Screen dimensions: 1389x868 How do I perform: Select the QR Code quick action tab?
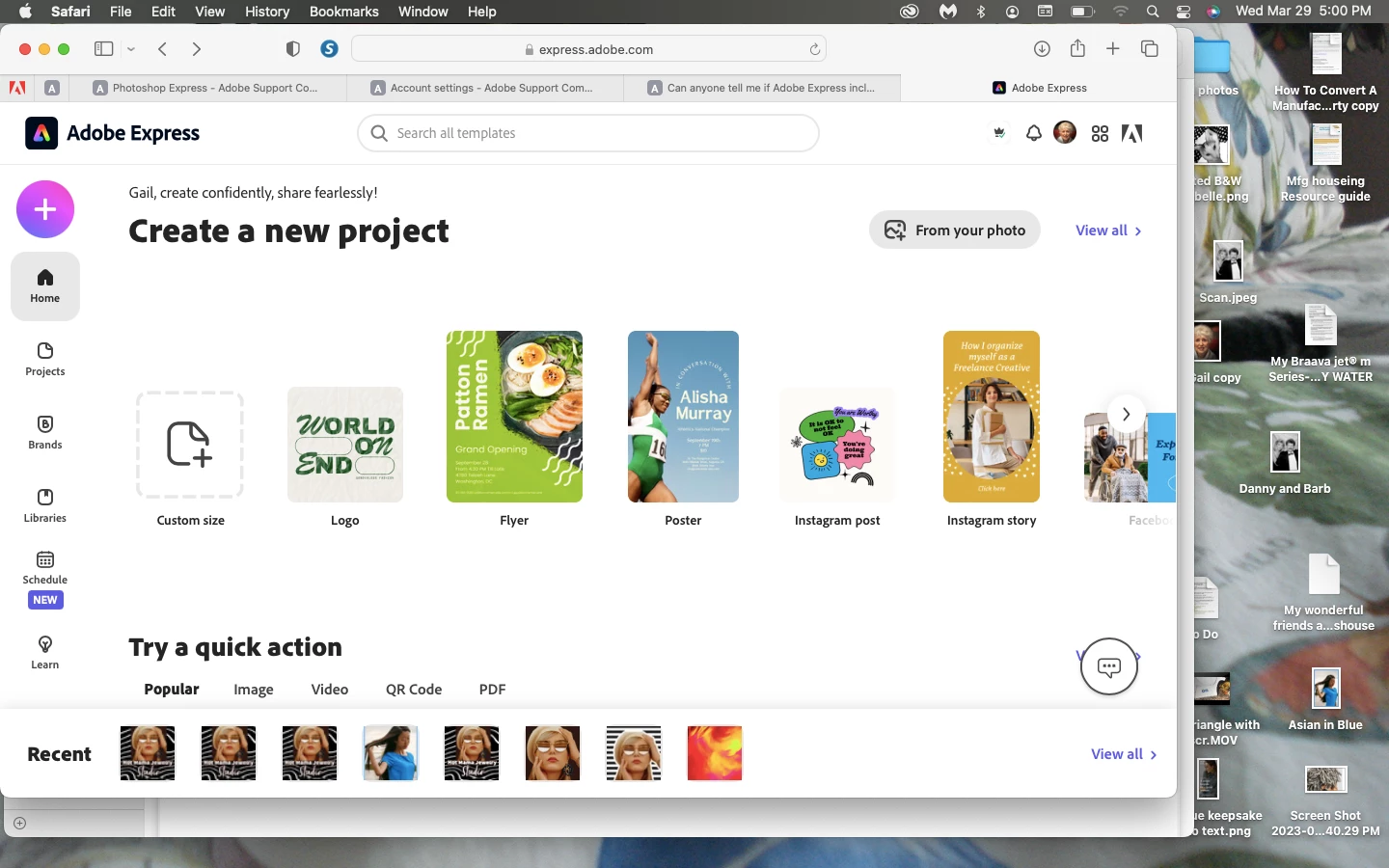pyautogui.click(x=414, y=690)
